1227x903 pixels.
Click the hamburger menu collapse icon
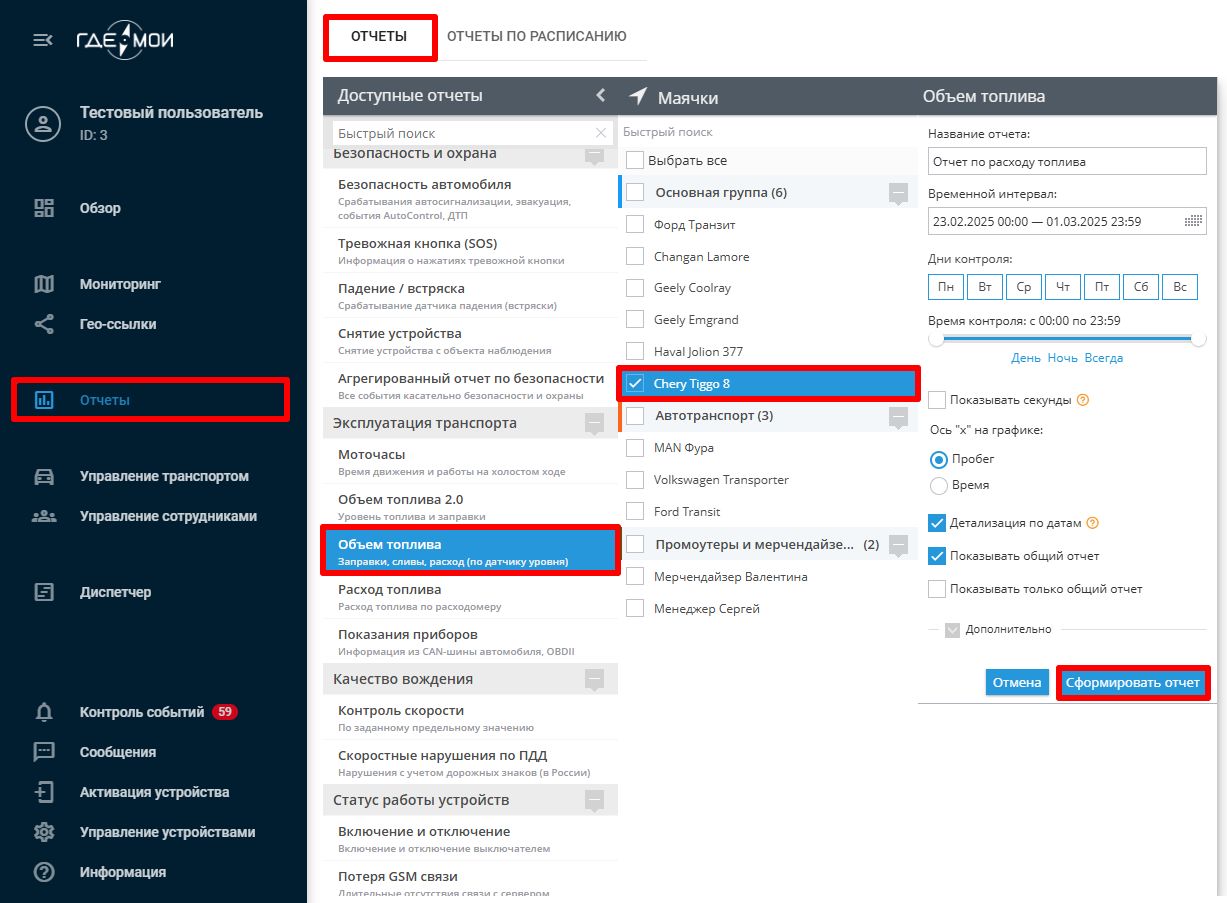click(x=43, y=40)
